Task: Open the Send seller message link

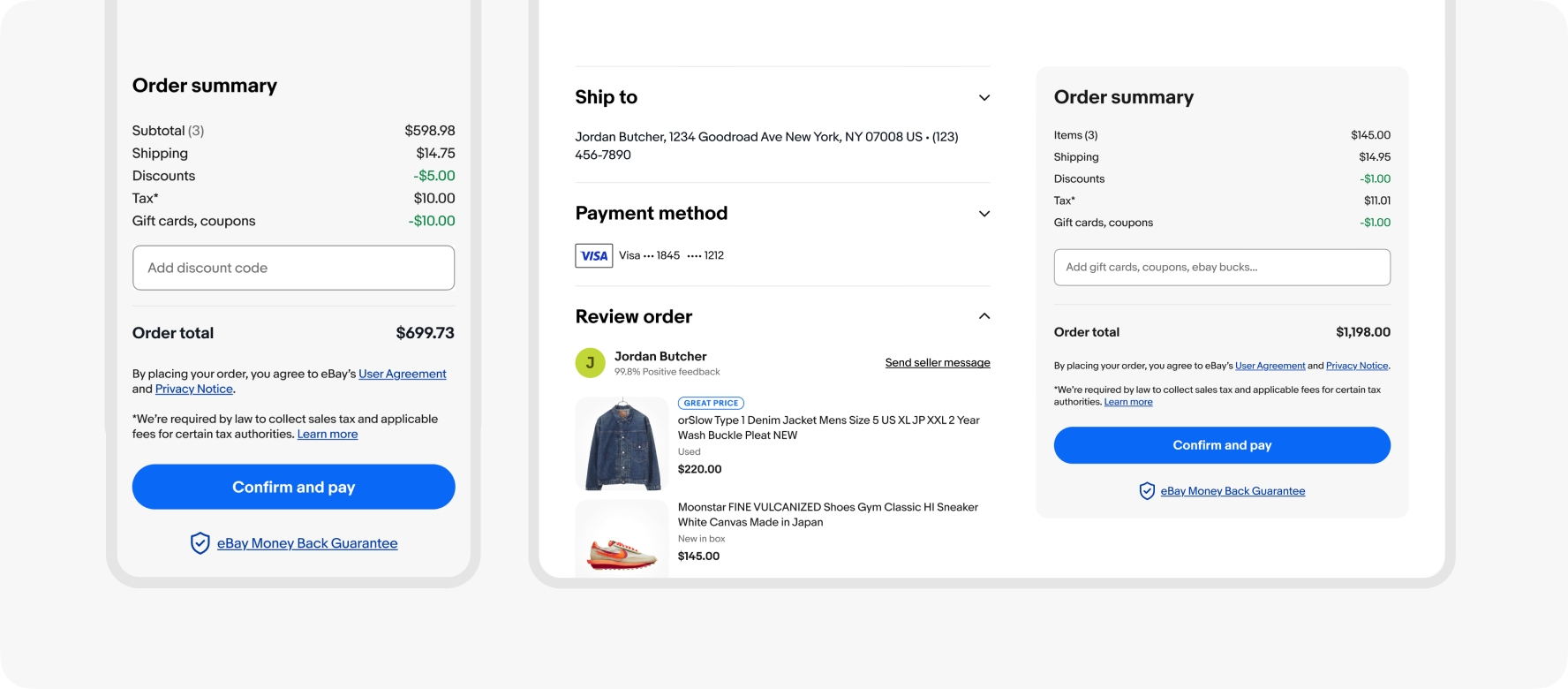Action: (937, 363)
